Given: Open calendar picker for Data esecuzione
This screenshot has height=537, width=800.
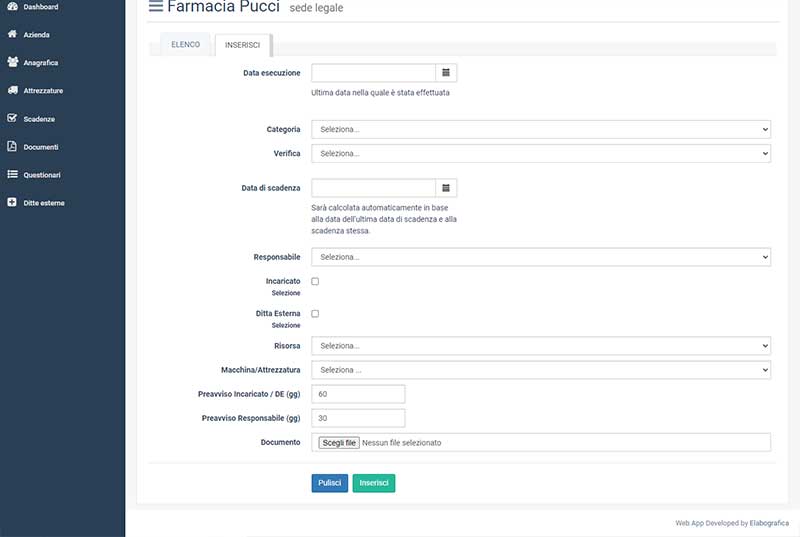Looking at the screenshot, I should (x=446, y=73).
